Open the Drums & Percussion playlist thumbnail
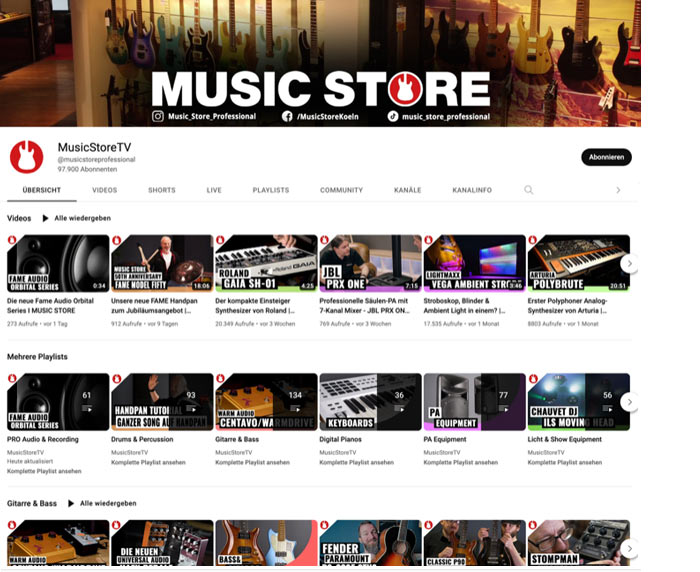The height and width of the screenshot is (572, 700). point(162,402)
